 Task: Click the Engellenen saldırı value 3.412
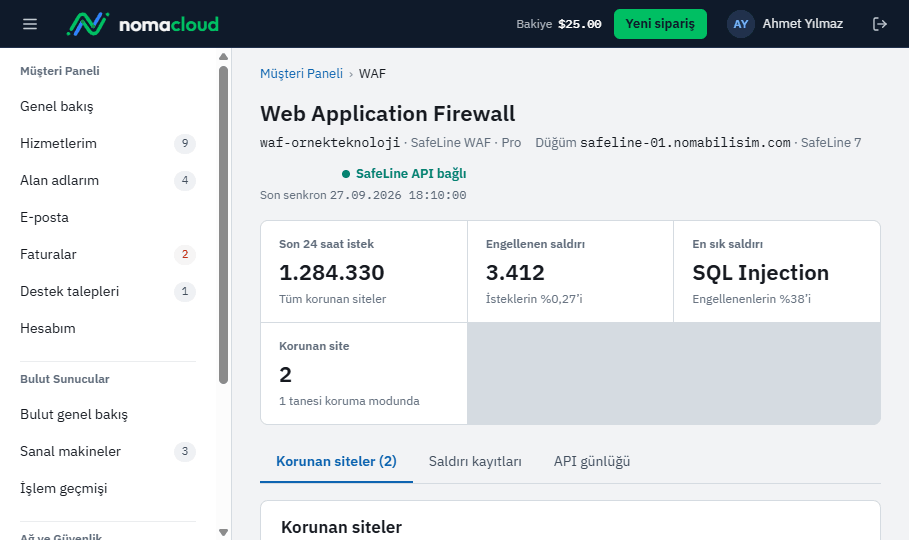(515, 273)
